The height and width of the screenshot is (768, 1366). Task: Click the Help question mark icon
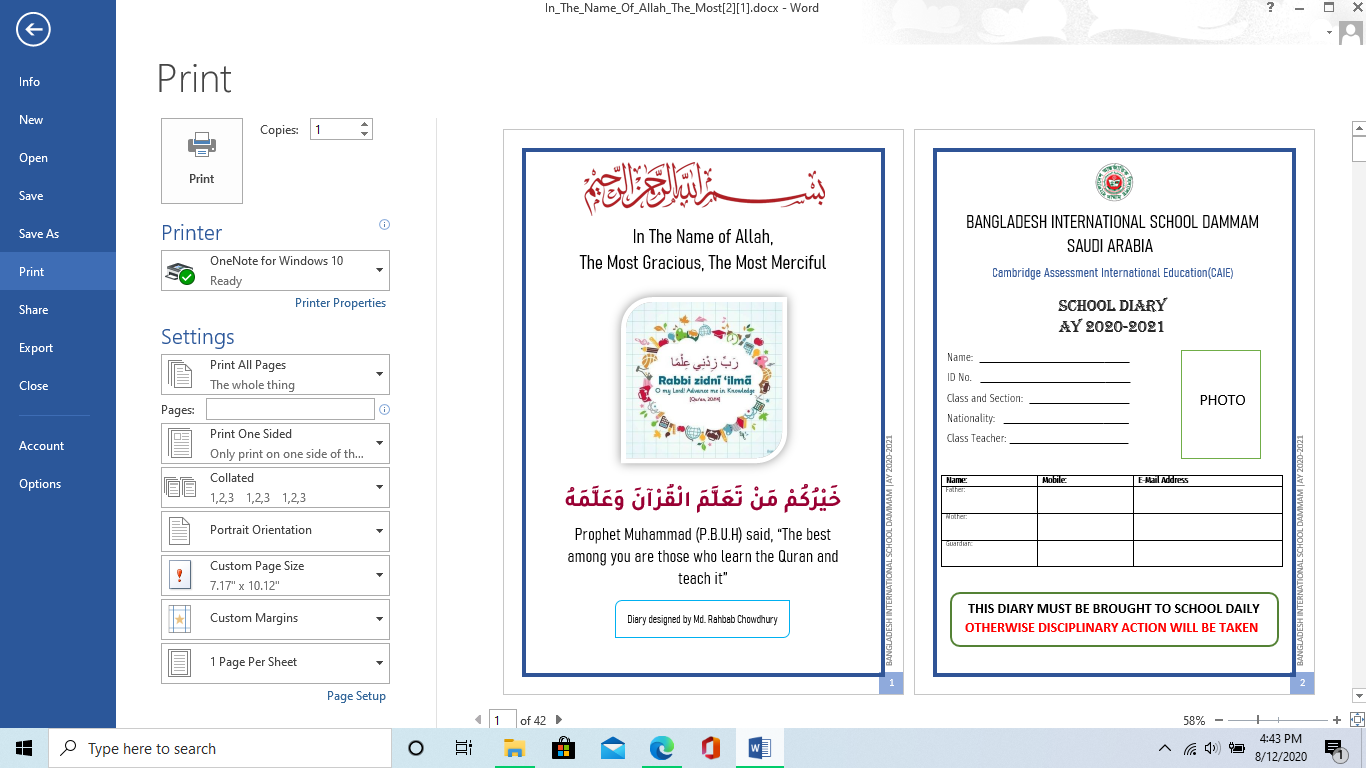click(x=1270, y=8)
